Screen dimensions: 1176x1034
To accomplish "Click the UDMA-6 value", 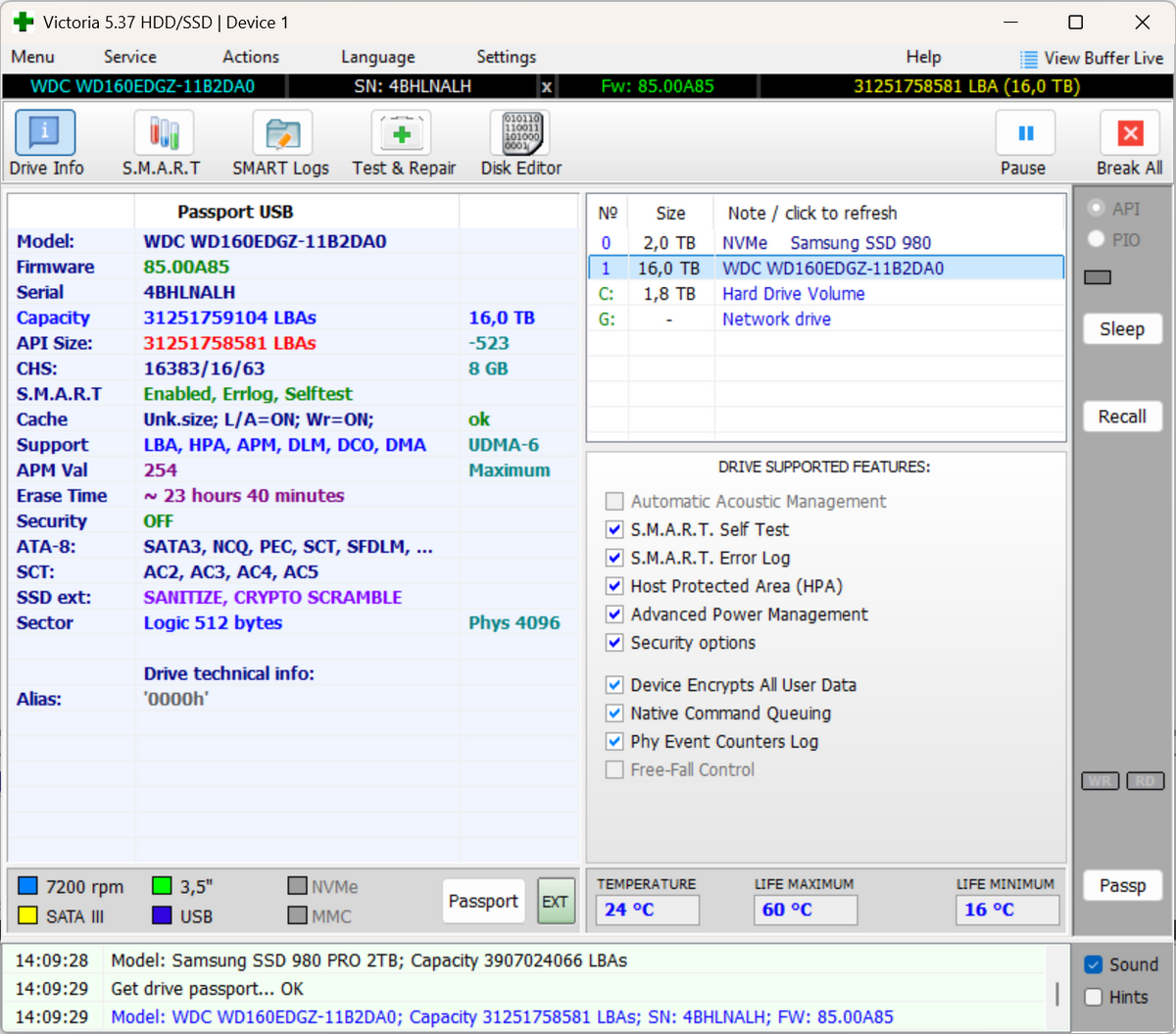I will [504, 445].
